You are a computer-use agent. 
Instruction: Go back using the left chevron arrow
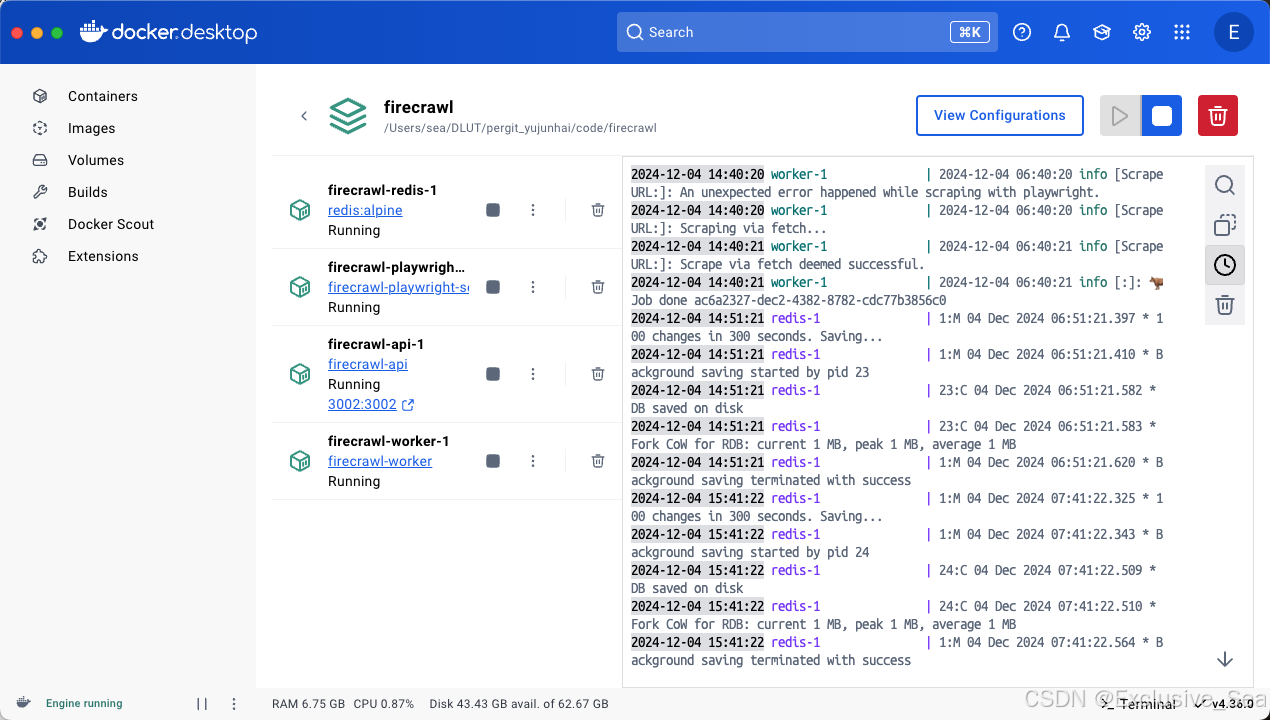tap(304, 116)
